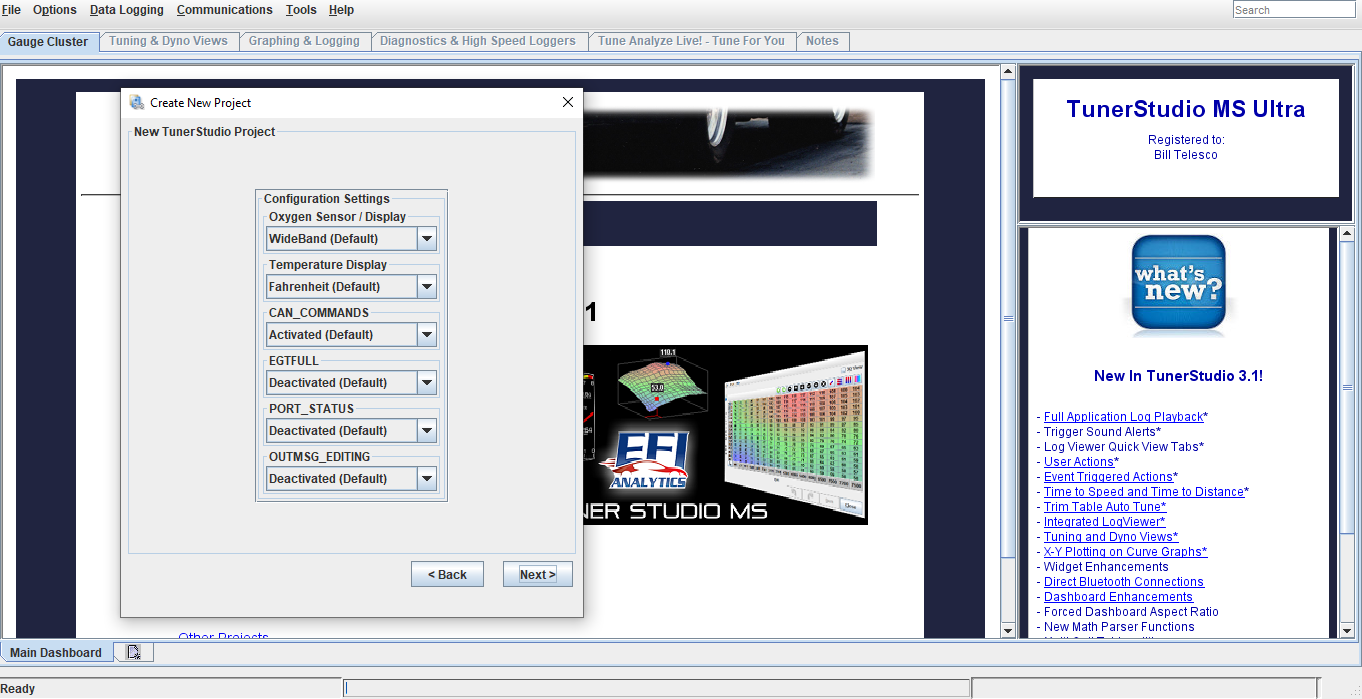This screenshot has width=1362, height=699.
Task: Open the Data Logging menu
Action: pos(127,10)
